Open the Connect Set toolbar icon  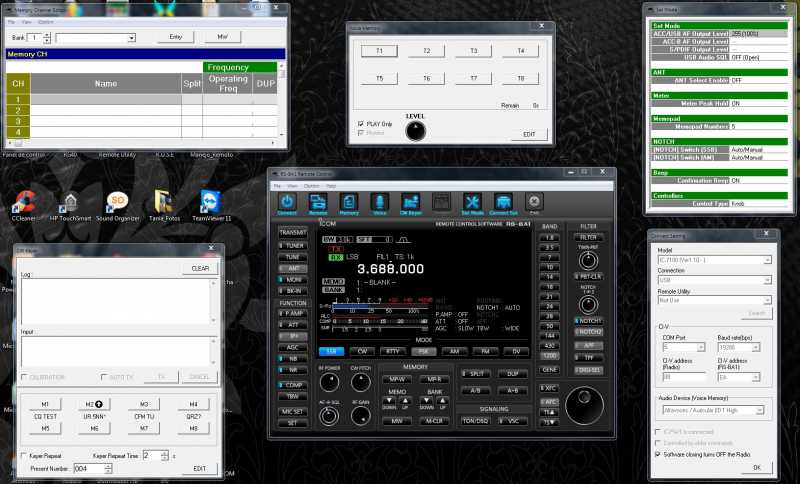click(503, 202)
